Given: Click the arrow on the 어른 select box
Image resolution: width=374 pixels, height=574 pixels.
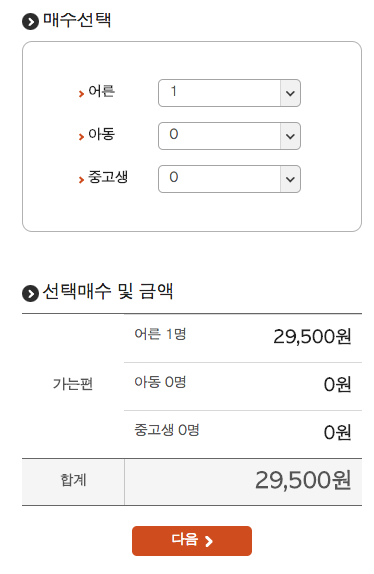Looking at the screenshot, I should click(x=291, y=93).
